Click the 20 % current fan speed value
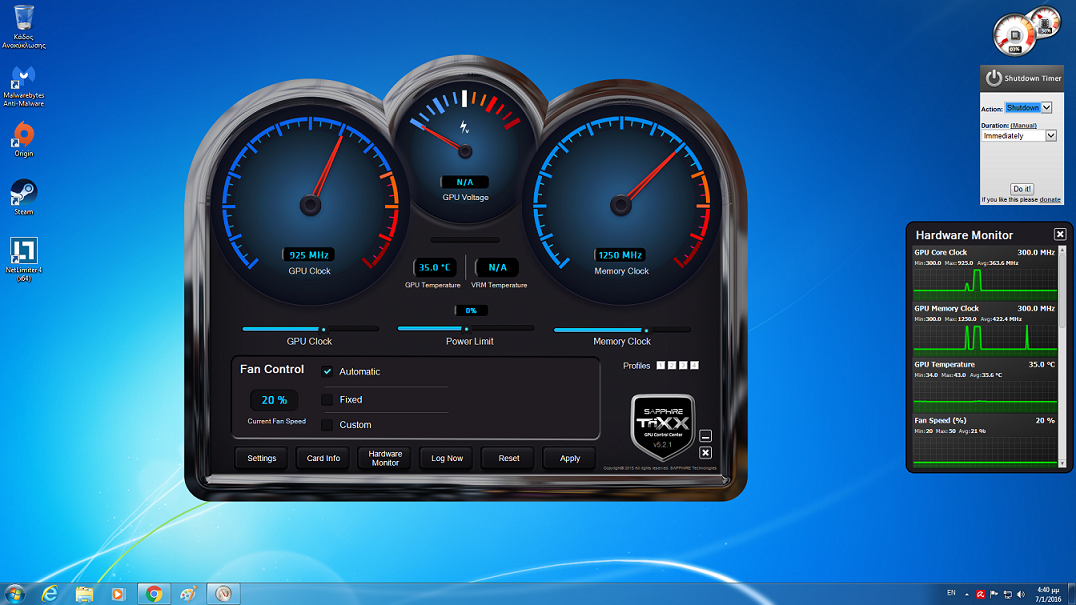The image size is (1076, 605). coord(274,400)
